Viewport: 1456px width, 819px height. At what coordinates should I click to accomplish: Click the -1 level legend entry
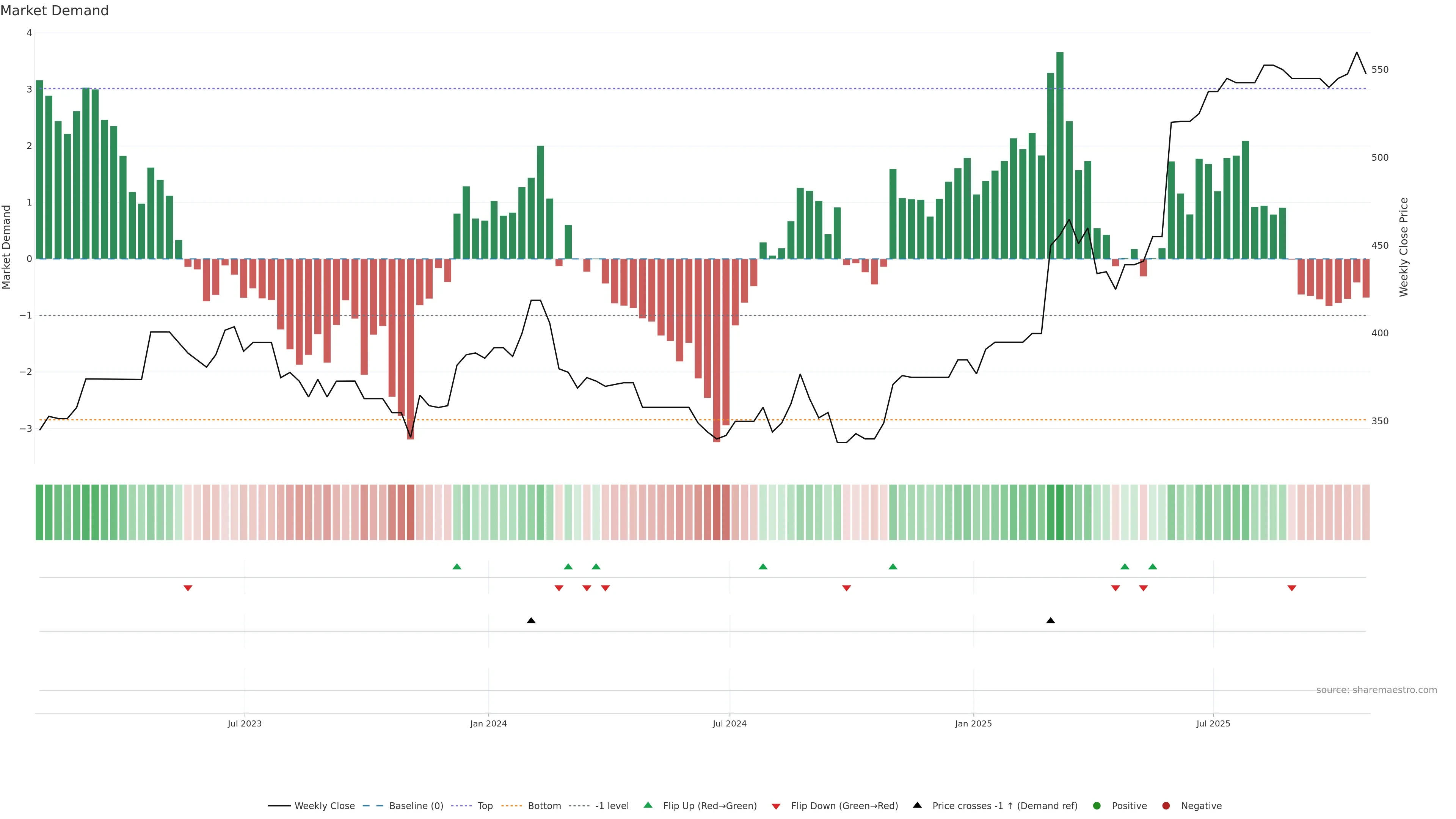(612, 806)
